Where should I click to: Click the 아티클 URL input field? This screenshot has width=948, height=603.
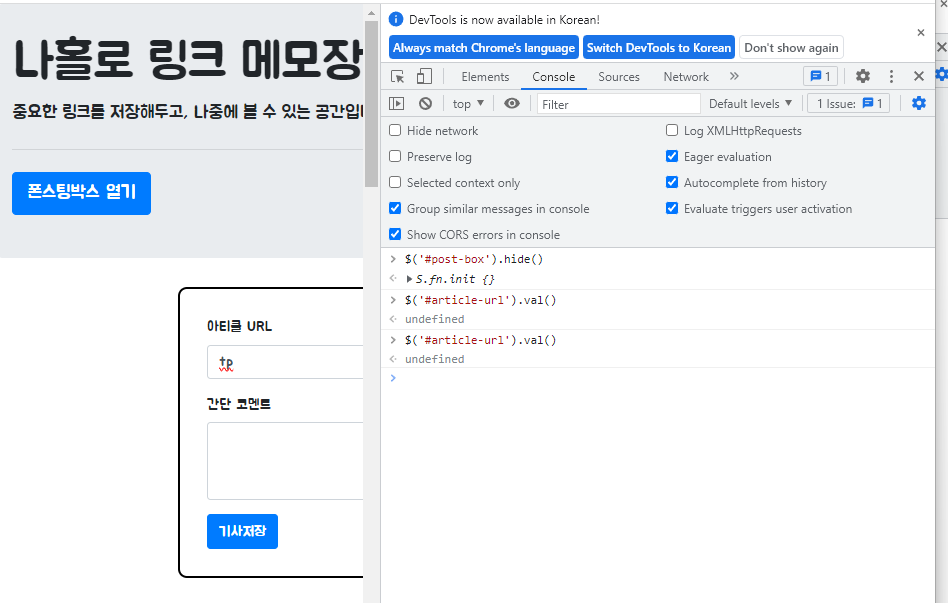click(285, 362)
